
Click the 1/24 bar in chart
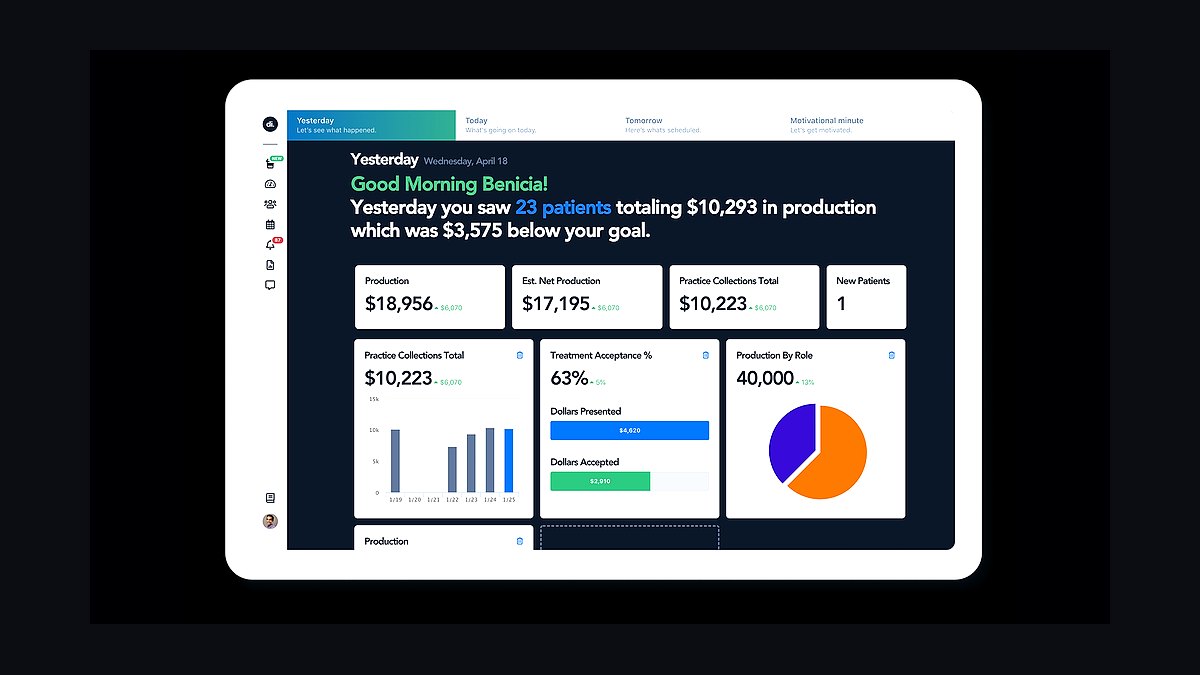tap(490, 460)
